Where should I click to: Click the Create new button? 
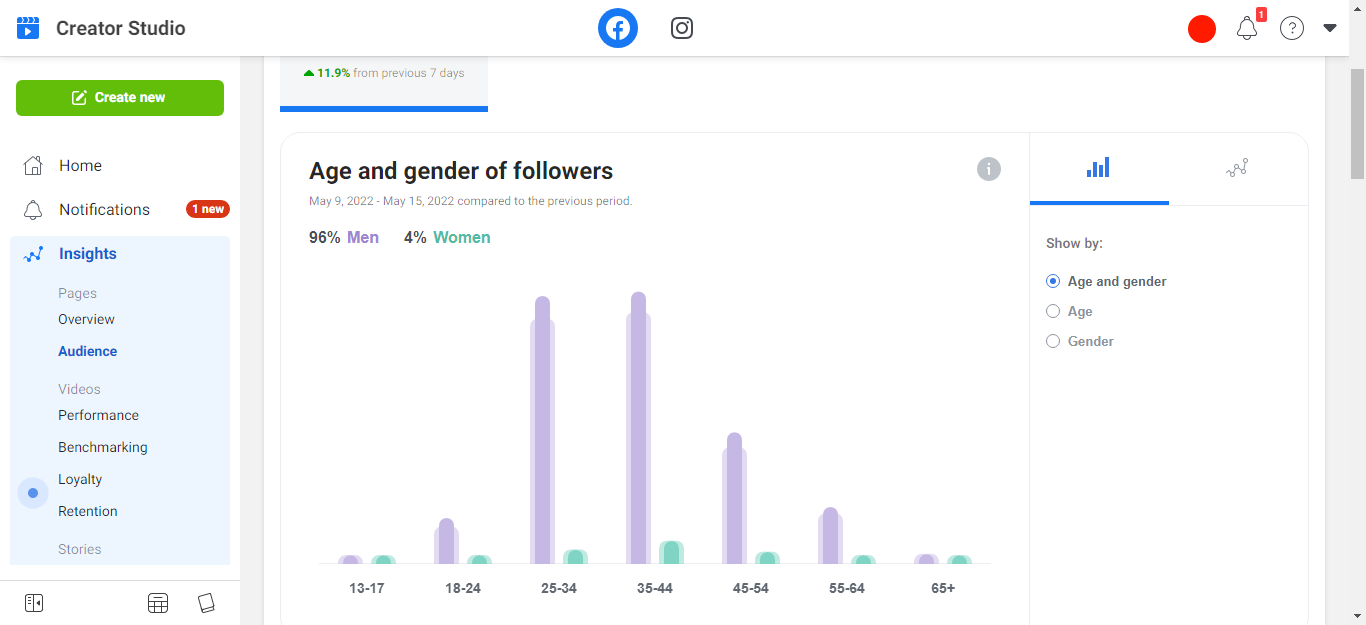tap(120, 98)
